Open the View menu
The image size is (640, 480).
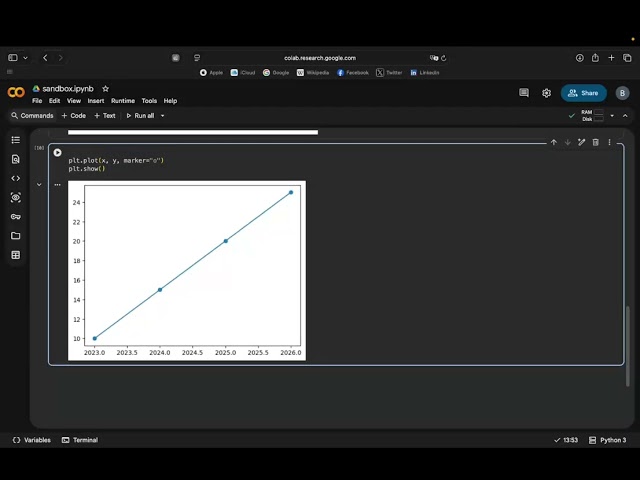[x=74, y=101]
